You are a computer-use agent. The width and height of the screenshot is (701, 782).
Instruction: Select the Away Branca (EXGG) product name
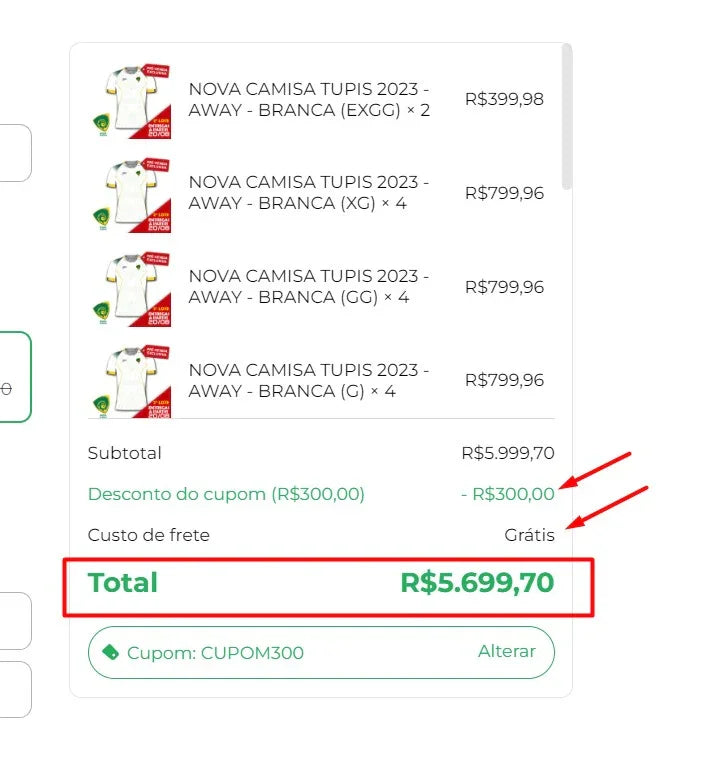point(309,99)
